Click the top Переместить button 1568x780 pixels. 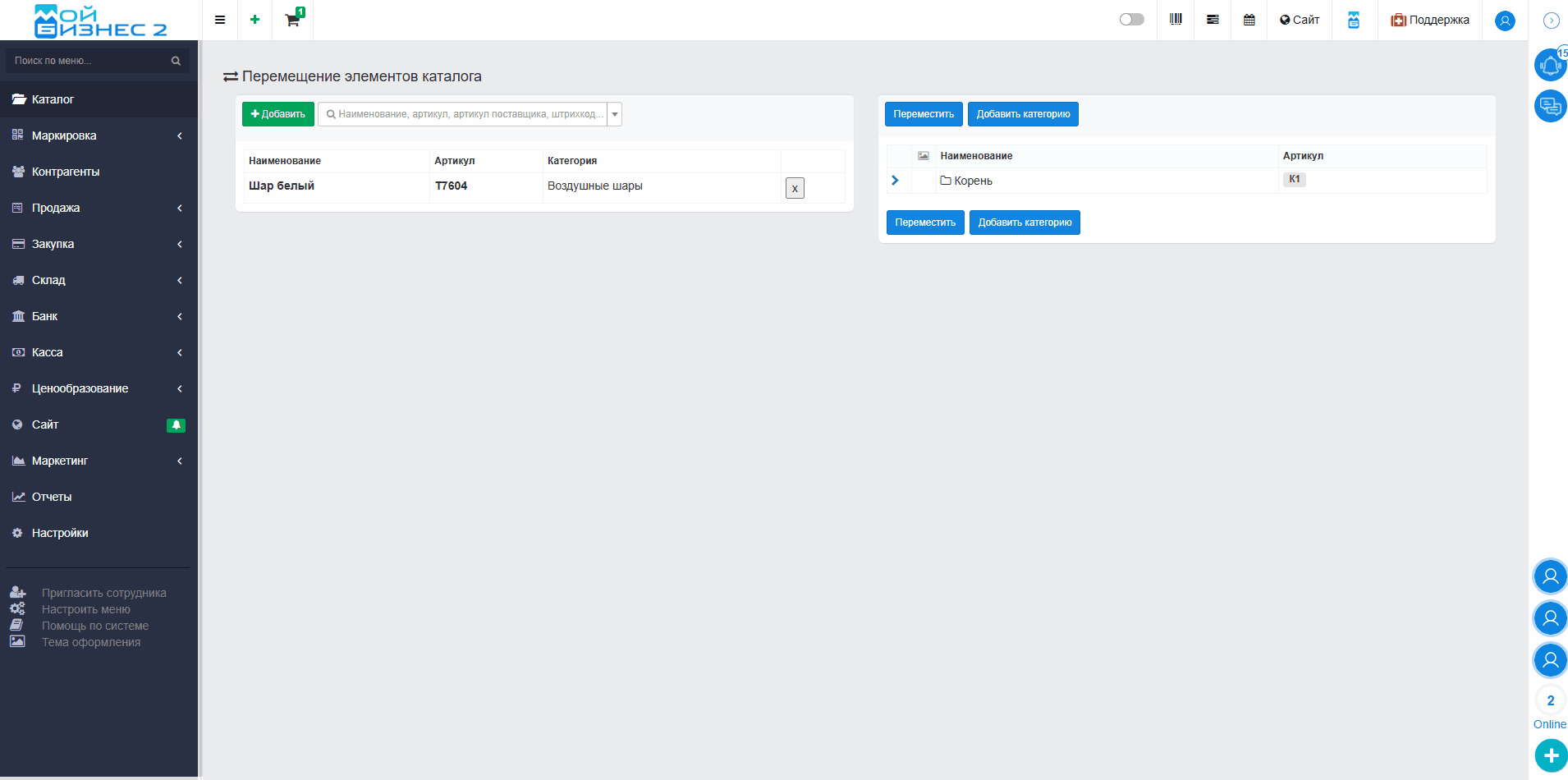(x=923, y=114)
